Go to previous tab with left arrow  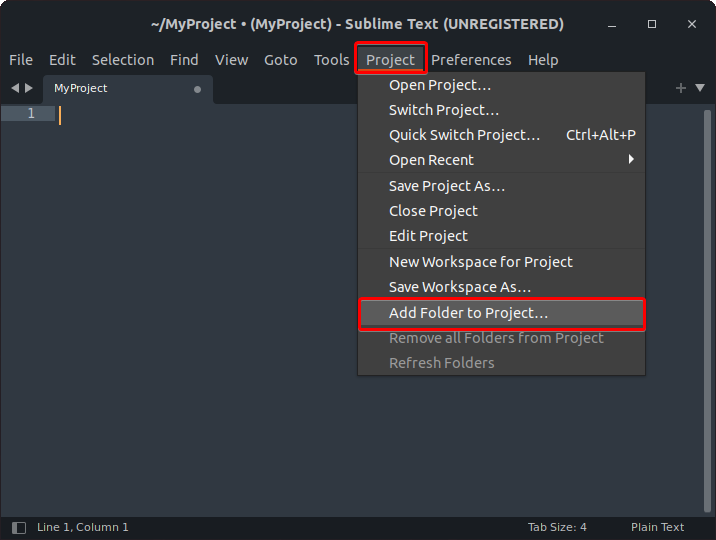point(15,88)
